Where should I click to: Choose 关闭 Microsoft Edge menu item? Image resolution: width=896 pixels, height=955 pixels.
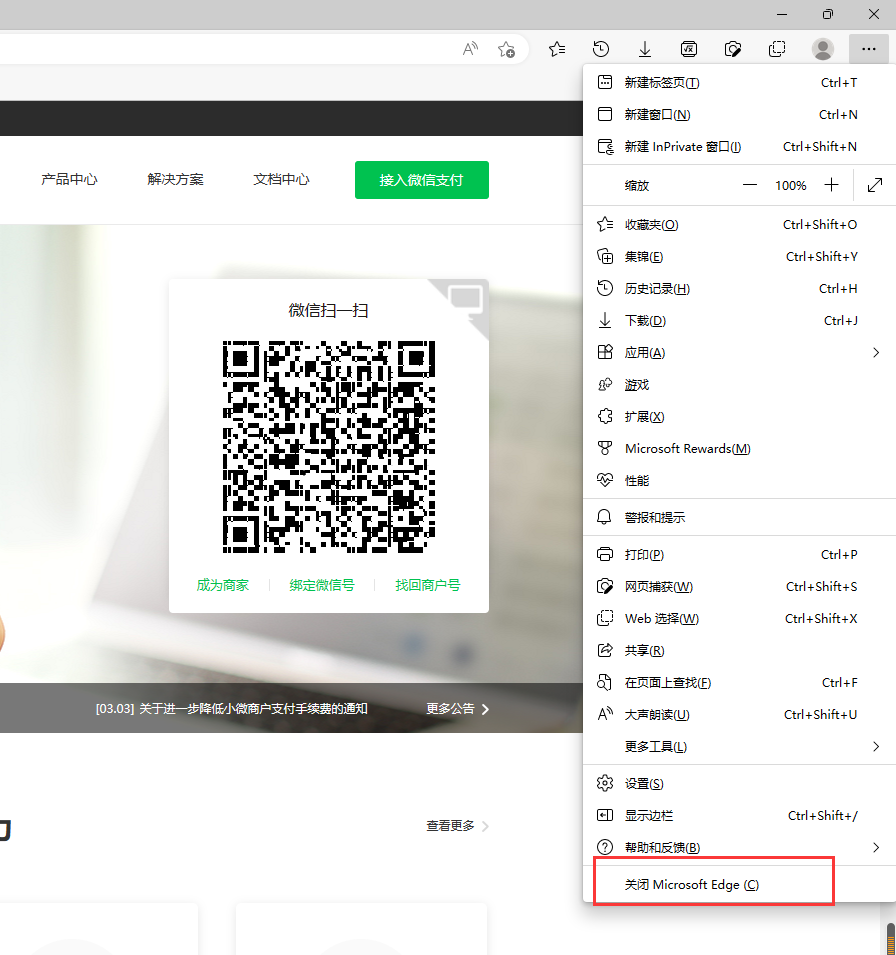point(739,884)
